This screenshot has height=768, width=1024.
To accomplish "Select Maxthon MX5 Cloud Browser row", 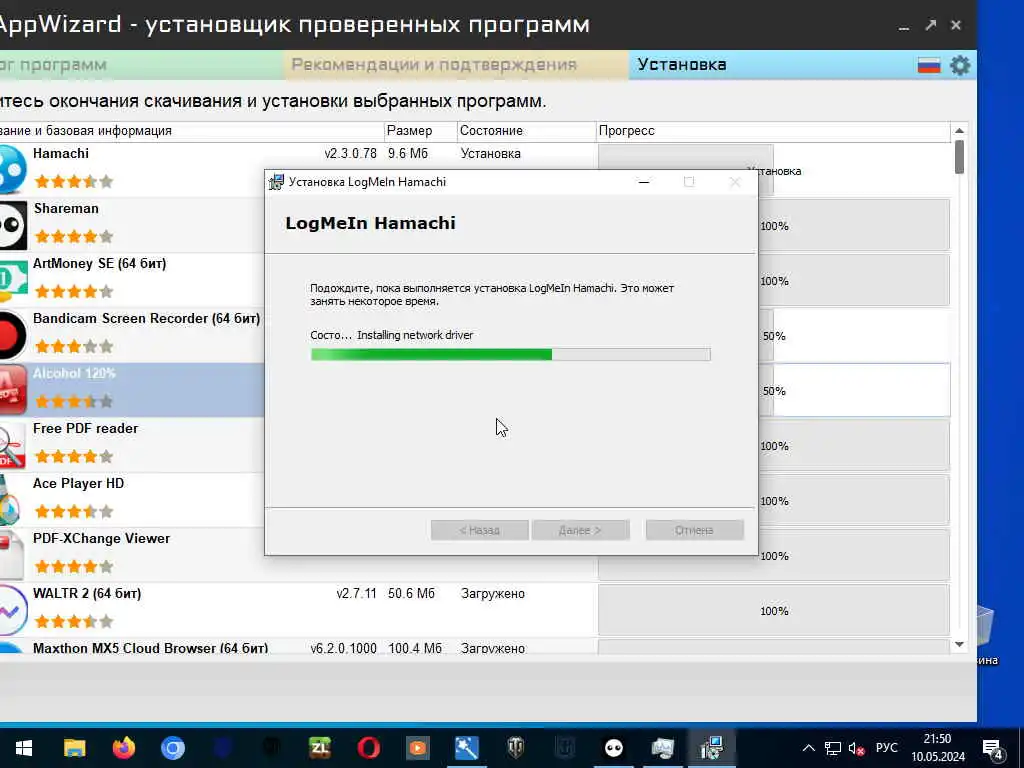I will coord(150,648).
